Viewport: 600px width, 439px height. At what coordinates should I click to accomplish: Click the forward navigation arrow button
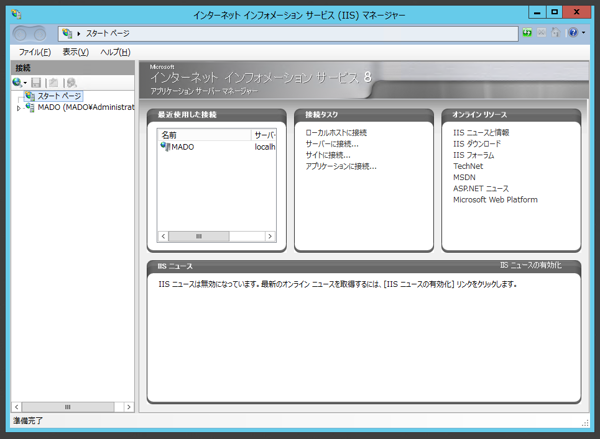(x=39, y=34)
